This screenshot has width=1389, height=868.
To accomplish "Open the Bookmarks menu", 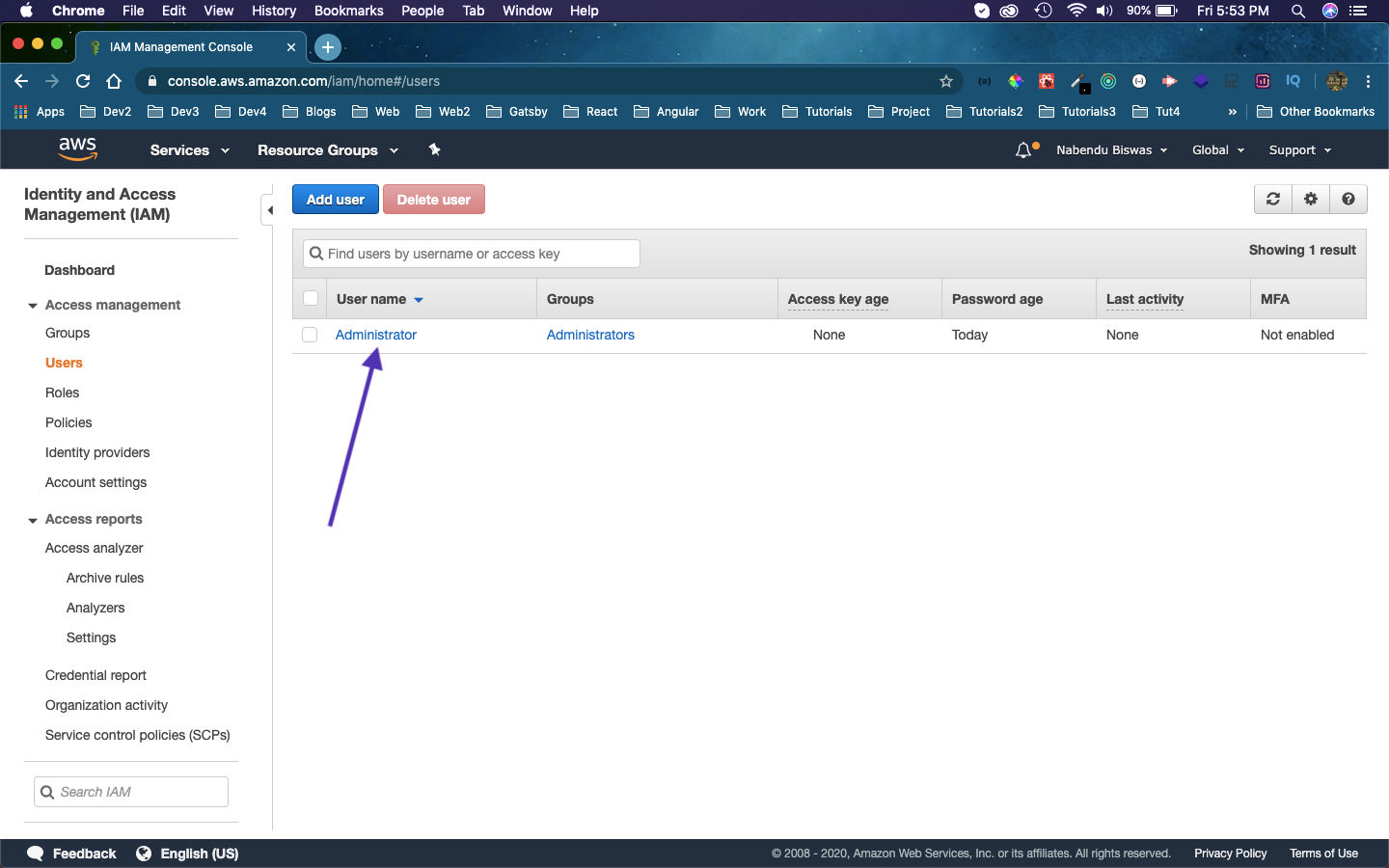I will [x=348, y=11].
